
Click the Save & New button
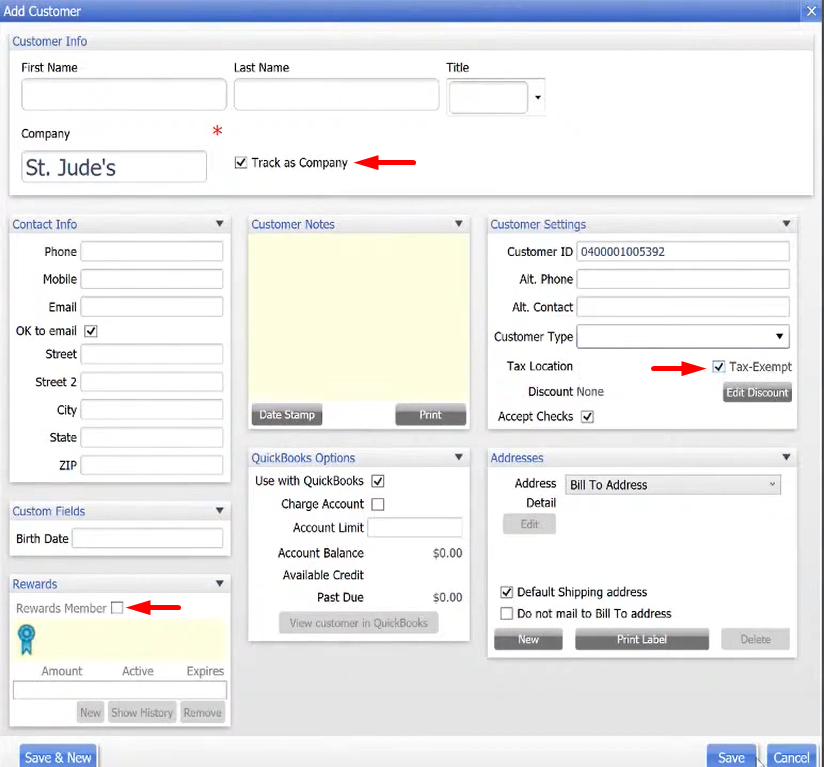coord(58,757)
